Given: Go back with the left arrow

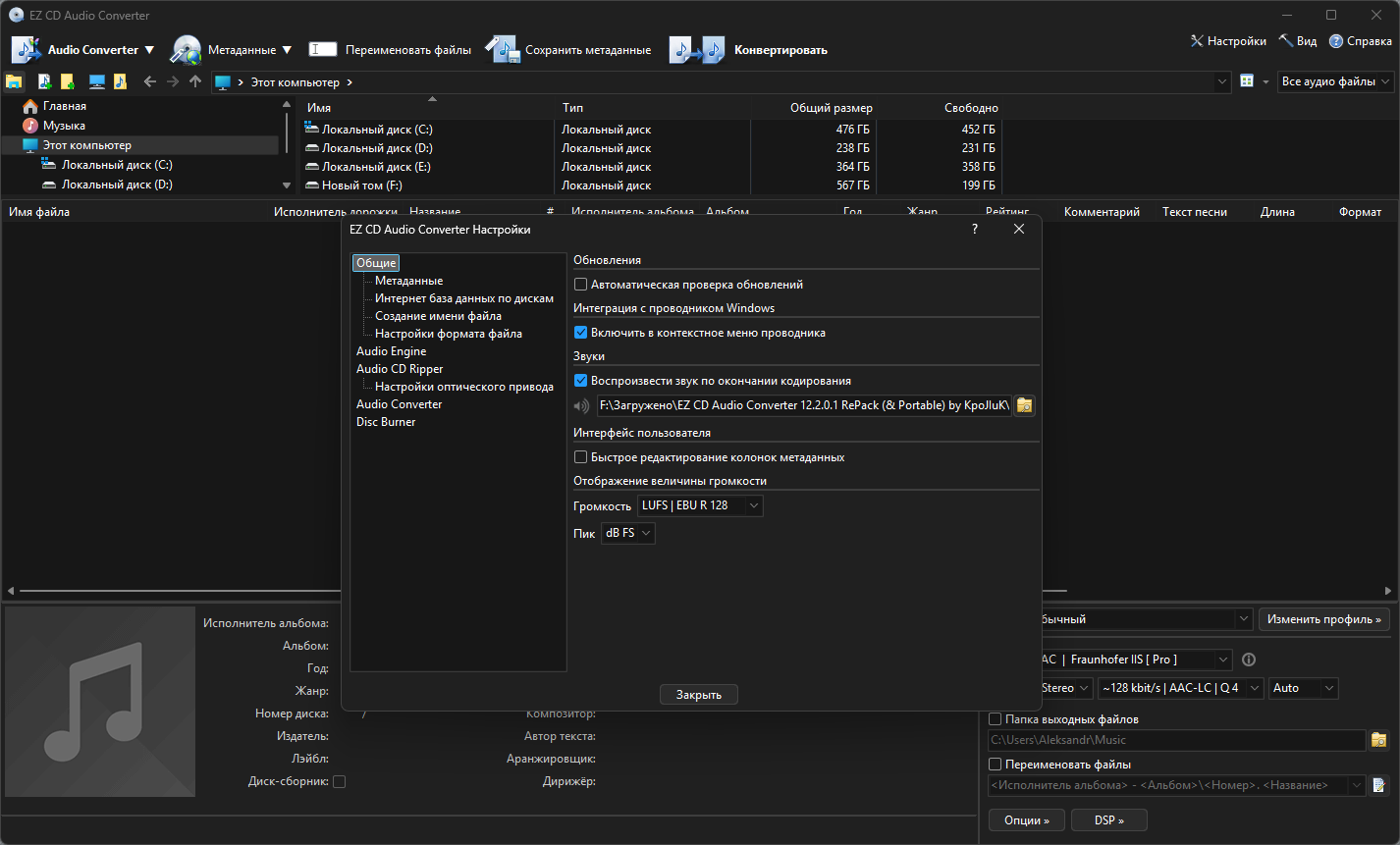Looking at the screenshot, I should pos(149,81).
